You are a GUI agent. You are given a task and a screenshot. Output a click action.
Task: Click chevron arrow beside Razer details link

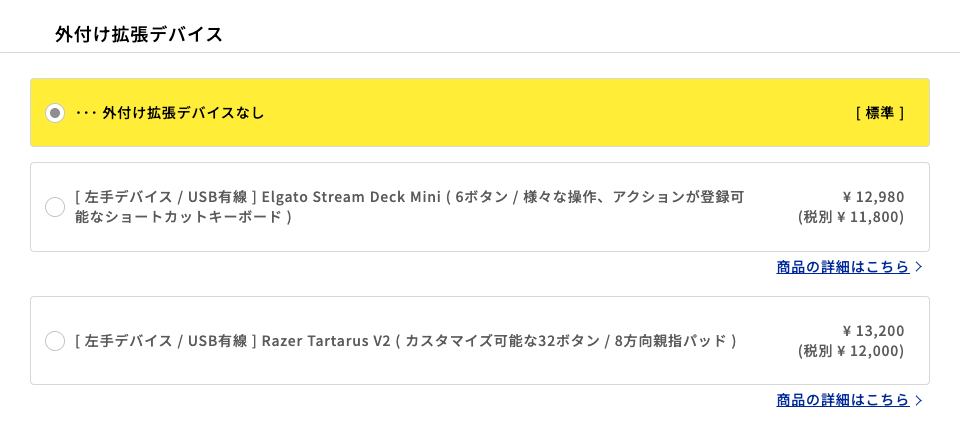click(x=919, y=400)
